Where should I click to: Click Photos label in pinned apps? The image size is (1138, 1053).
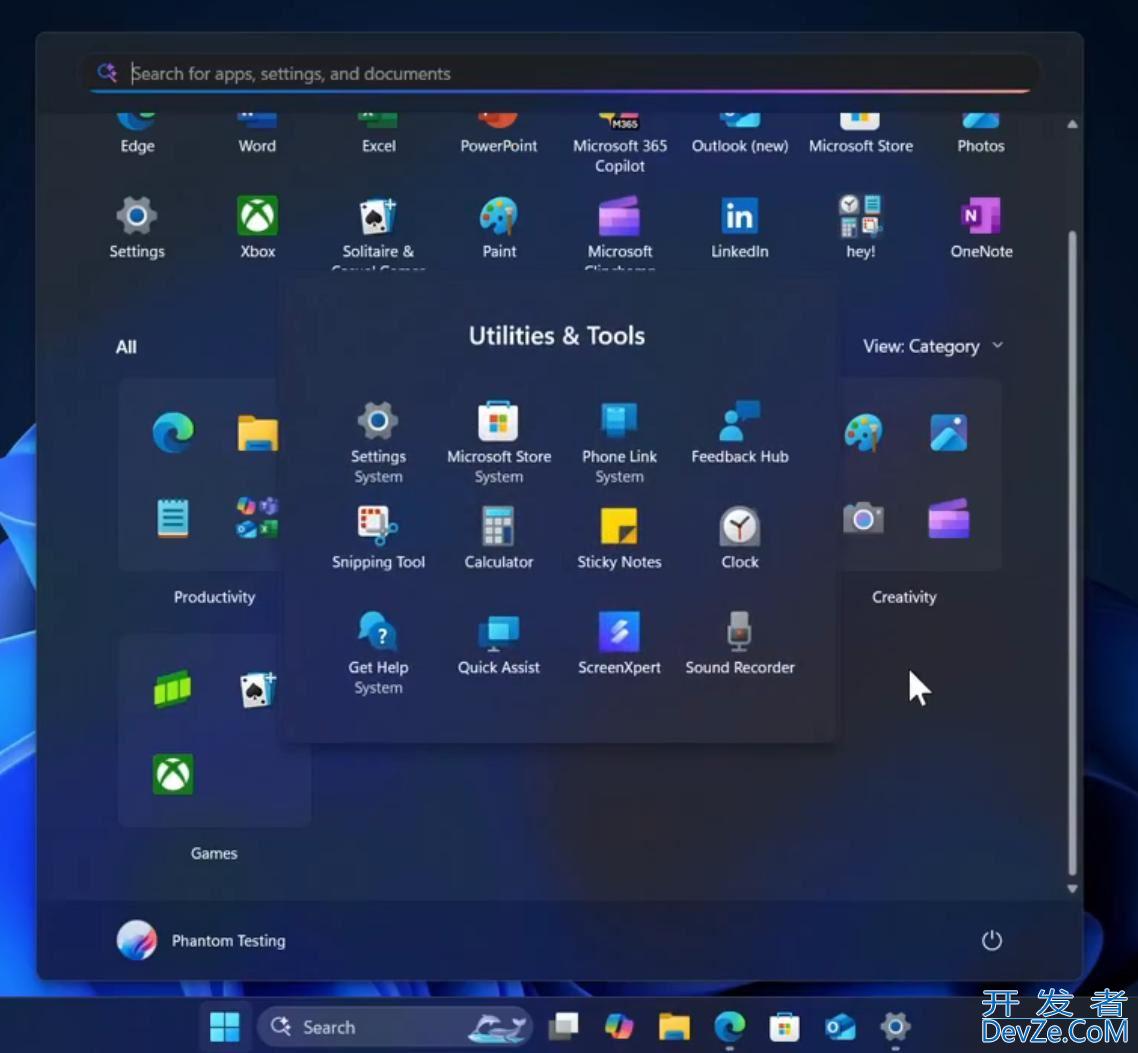click(x=981, y=146)
